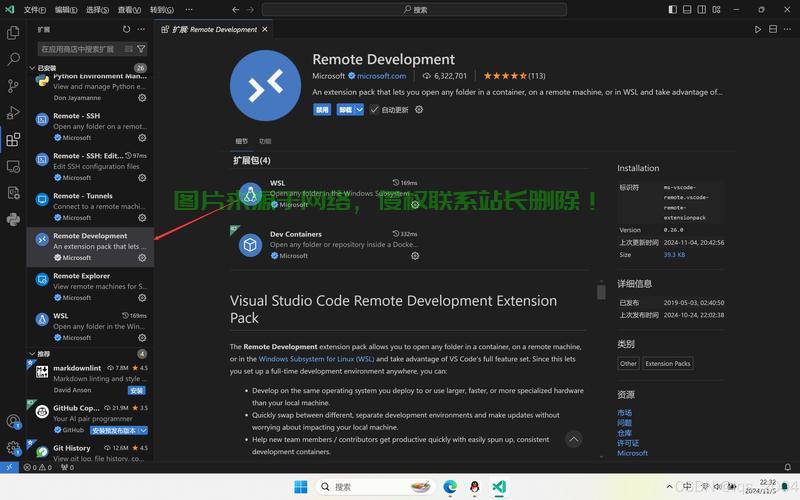Close the Remote Development editor tab
This screenshot has height=500, width=800.
pos(265,30)
